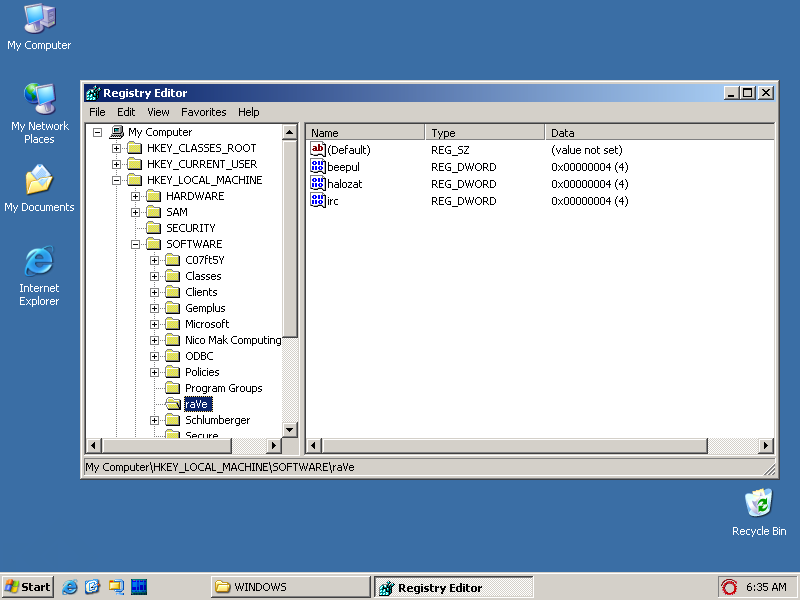Expand the HKEY_CURRENT_USER key
The width and height of the screenshot is (800, 600).
116,164
